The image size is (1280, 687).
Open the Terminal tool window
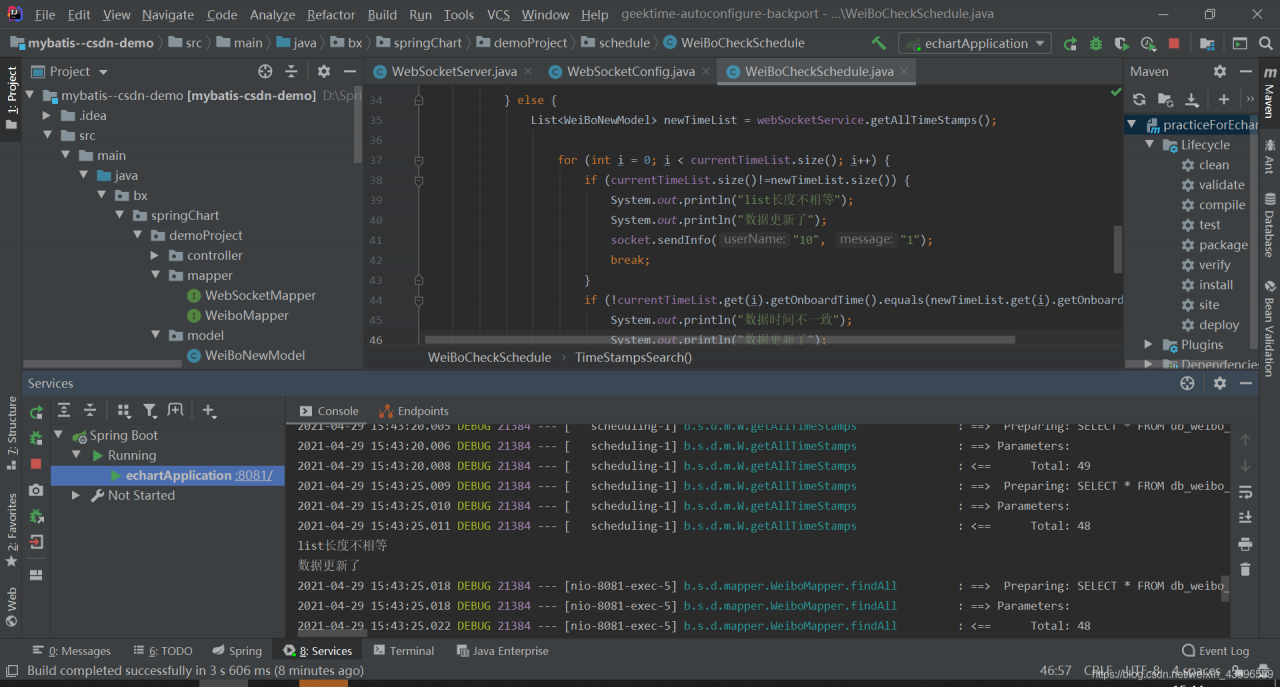coord(403,651)
